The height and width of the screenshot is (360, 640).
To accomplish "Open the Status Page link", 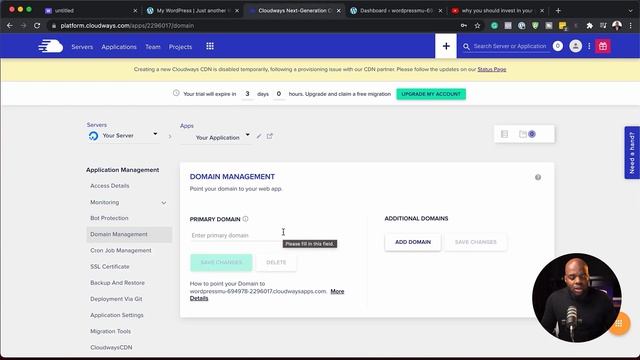I will (x=491, y=69).
